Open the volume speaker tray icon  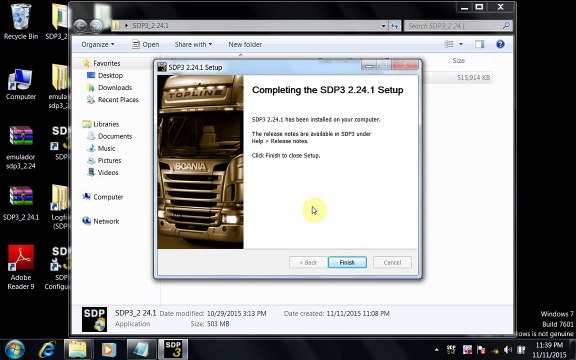[508, 350]
